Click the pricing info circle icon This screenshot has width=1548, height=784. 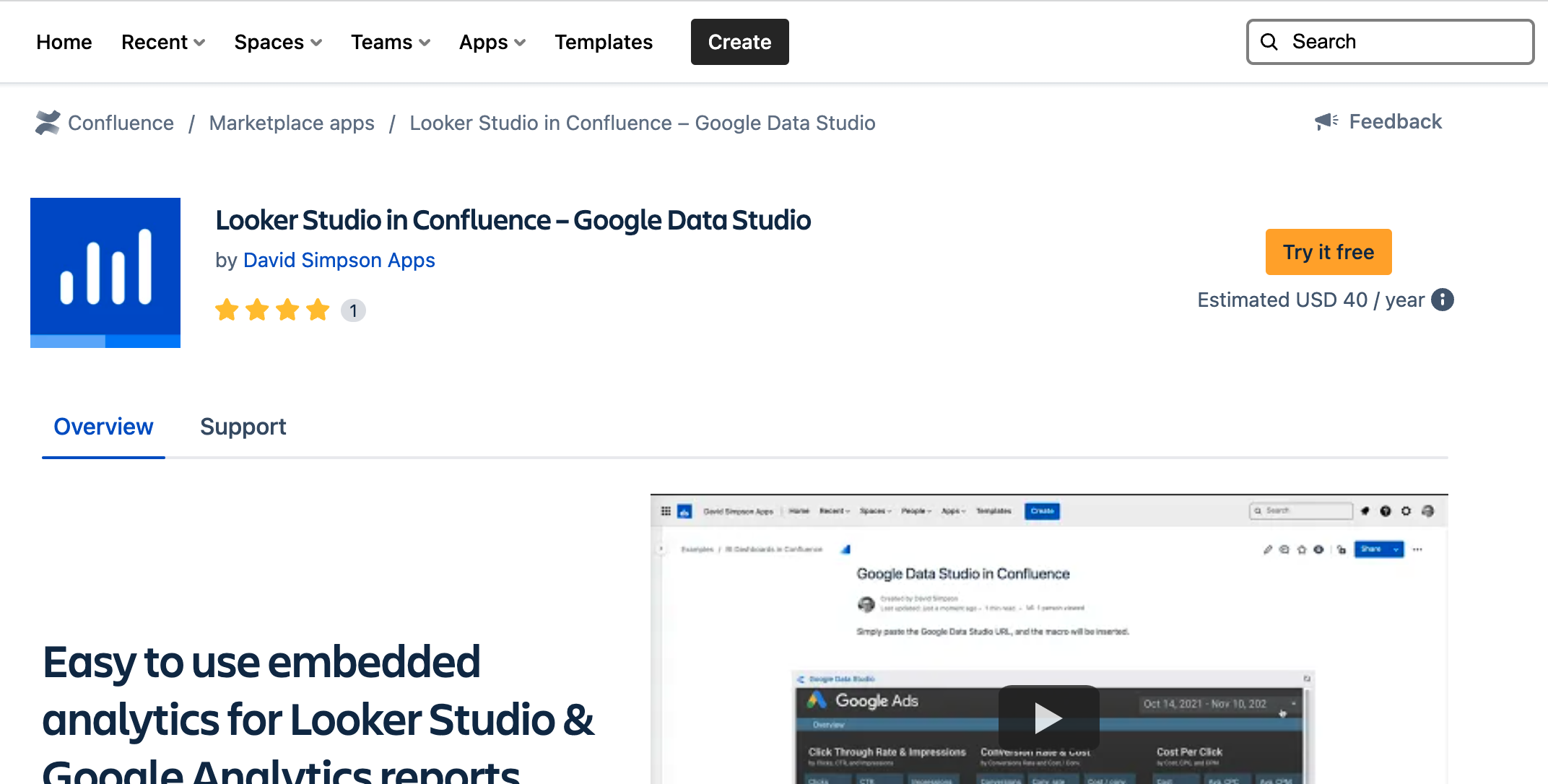pyautogui.click(x=1443, y=300)
